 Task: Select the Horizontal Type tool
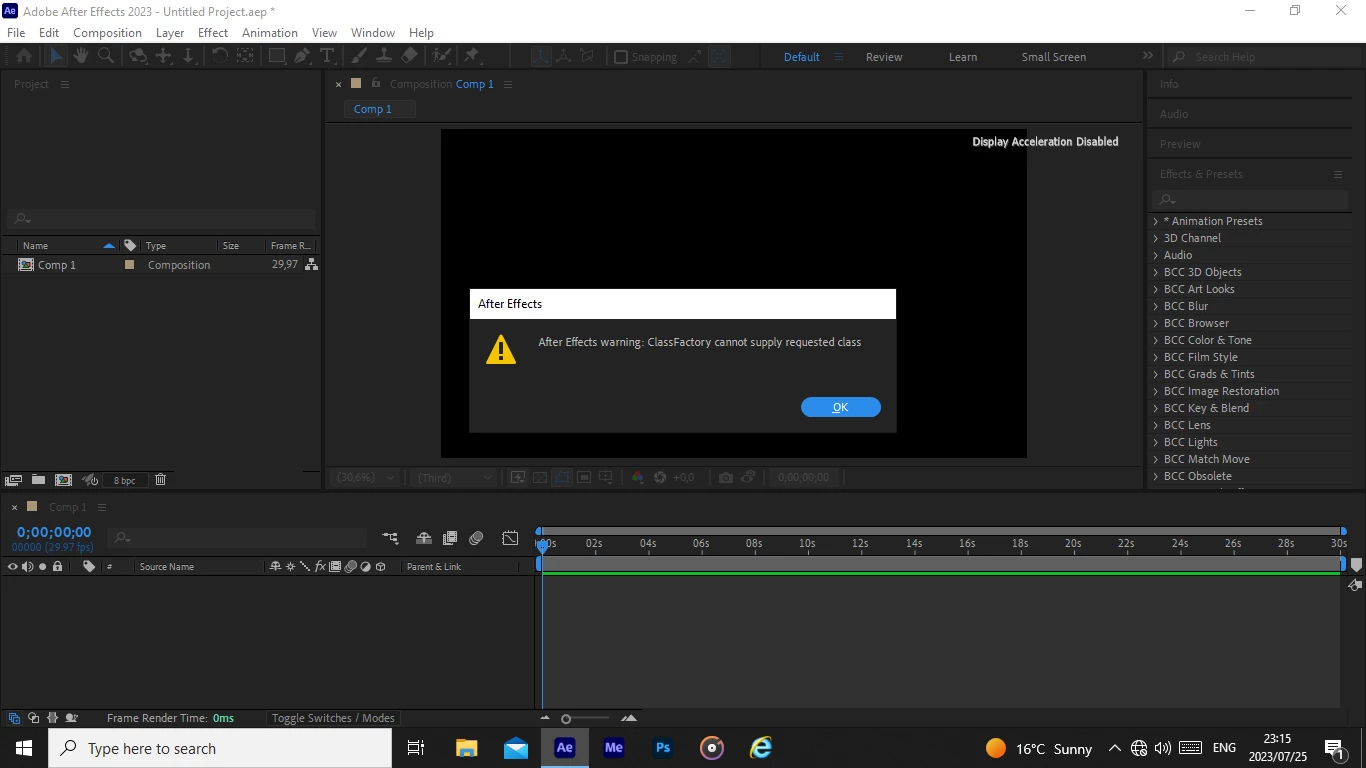point(327,57)
